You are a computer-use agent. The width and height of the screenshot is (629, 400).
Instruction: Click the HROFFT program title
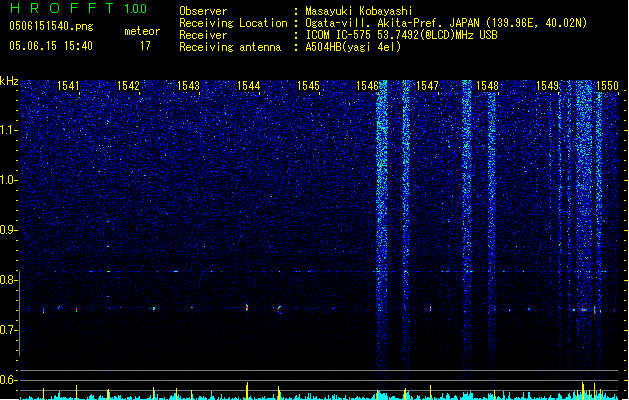tap(62, 8)
